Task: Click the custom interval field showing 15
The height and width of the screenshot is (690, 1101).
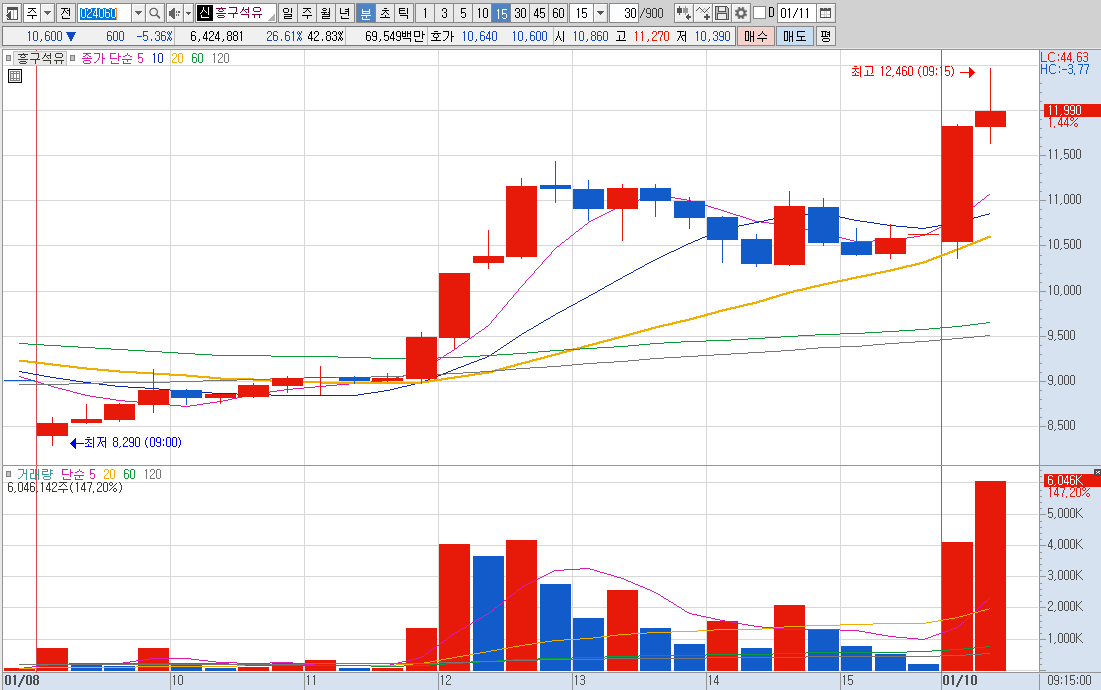Action: coord(581,13)
